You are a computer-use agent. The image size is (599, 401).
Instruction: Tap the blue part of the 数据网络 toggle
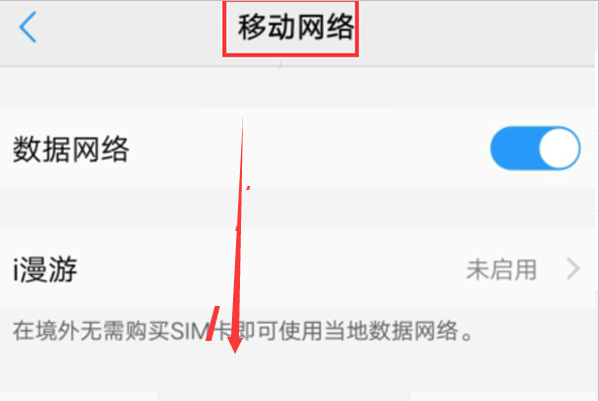514,148
